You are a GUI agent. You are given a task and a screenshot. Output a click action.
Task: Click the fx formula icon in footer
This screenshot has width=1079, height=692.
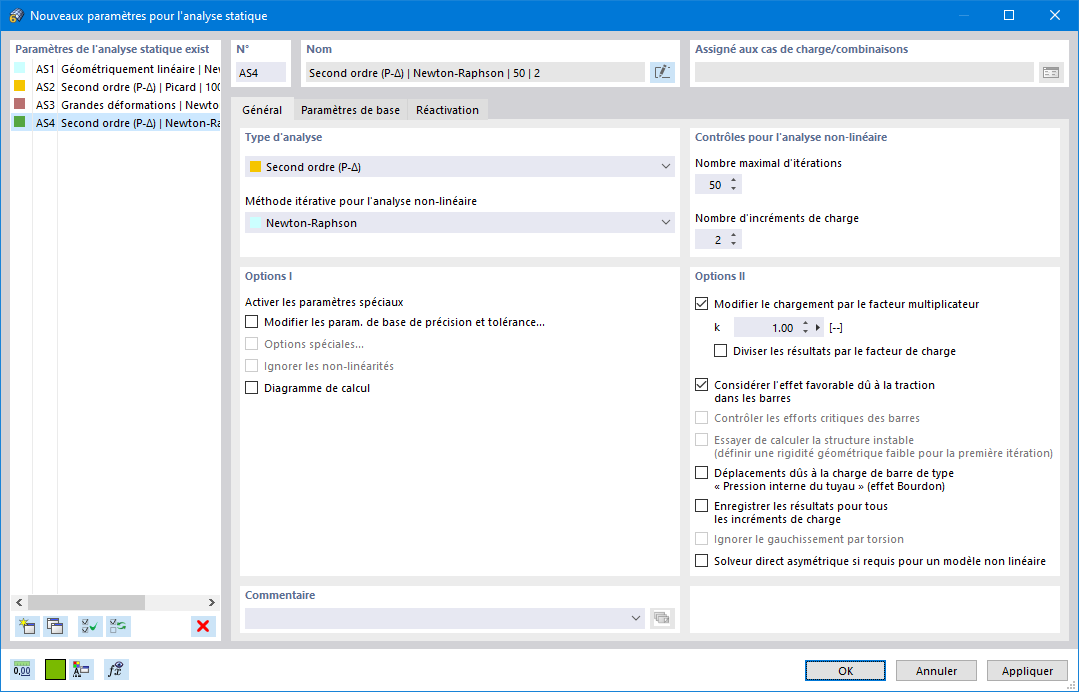click(116, 669)
